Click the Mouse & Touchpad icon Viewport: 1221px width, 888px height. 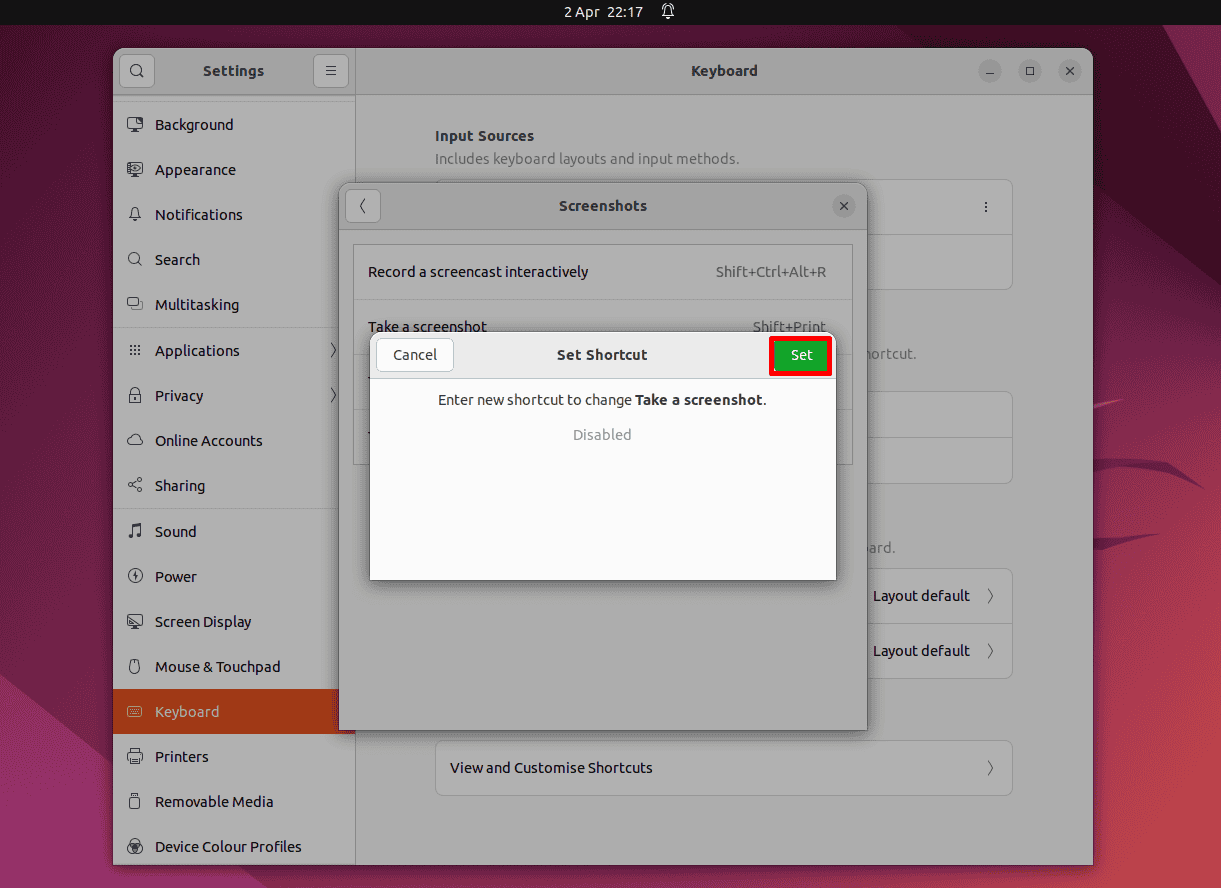(135, 667)
